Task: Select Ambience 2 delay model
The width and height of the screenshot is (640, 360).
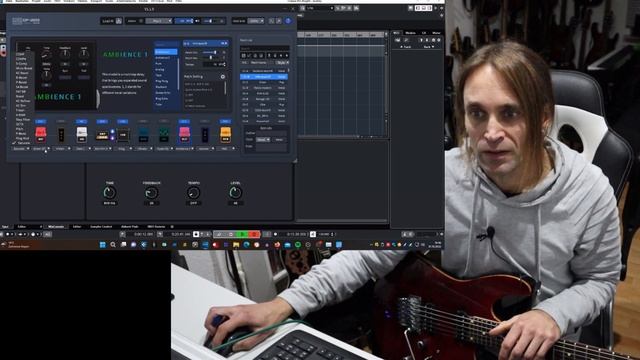Action: tap(163, 58)
